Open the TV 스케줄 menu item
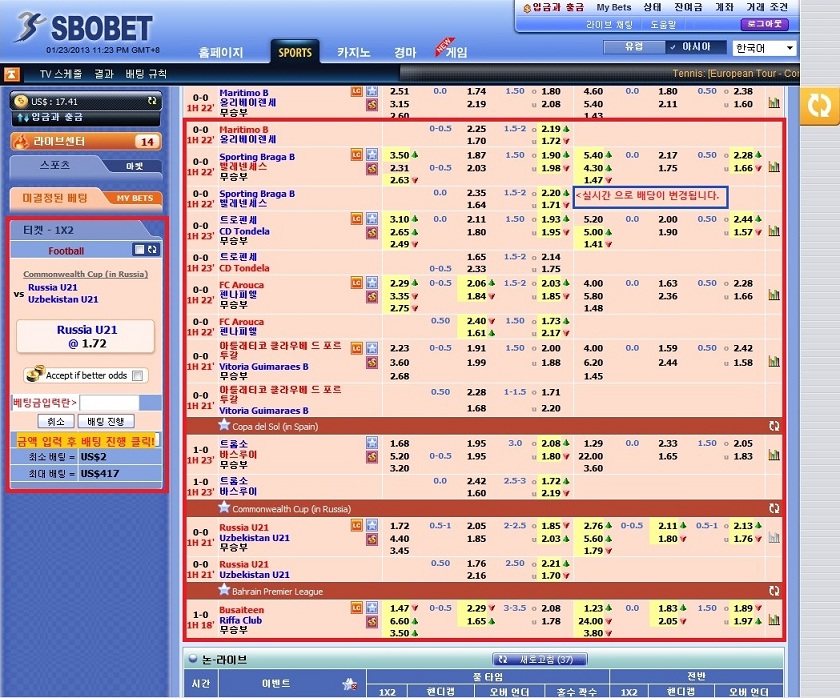This screenshot has width=840, height=698. click(61, 74)
